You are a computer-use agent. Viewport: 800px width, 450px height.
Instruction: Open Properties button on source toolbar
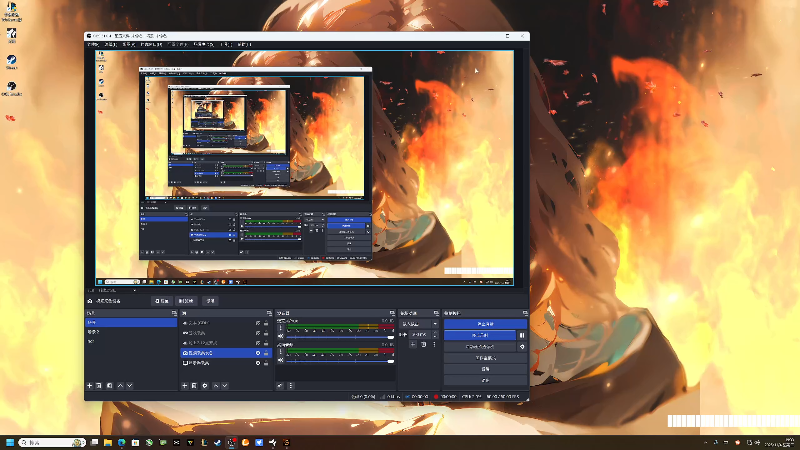tap(162, 301)
